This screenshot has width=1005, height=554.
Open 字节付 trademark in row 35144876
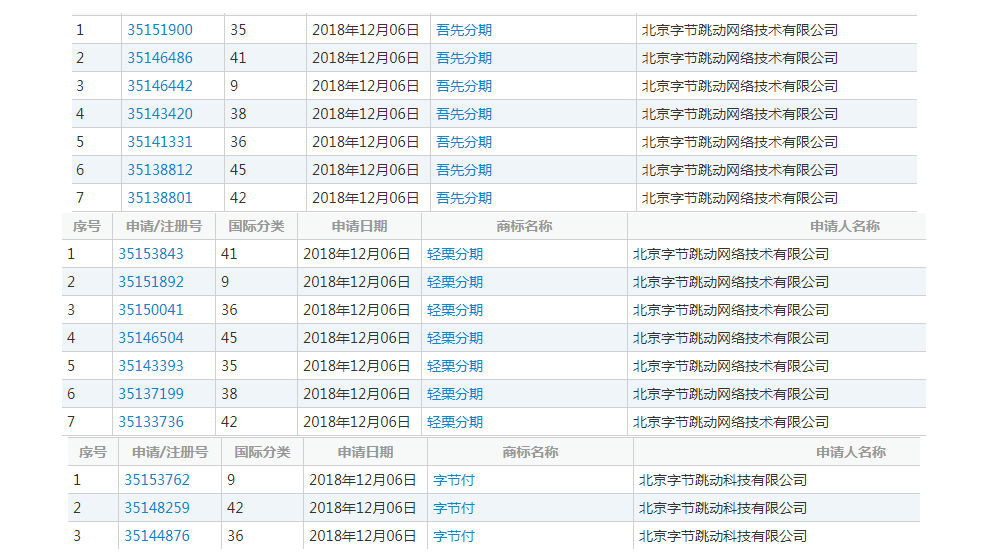coord(454,536)
